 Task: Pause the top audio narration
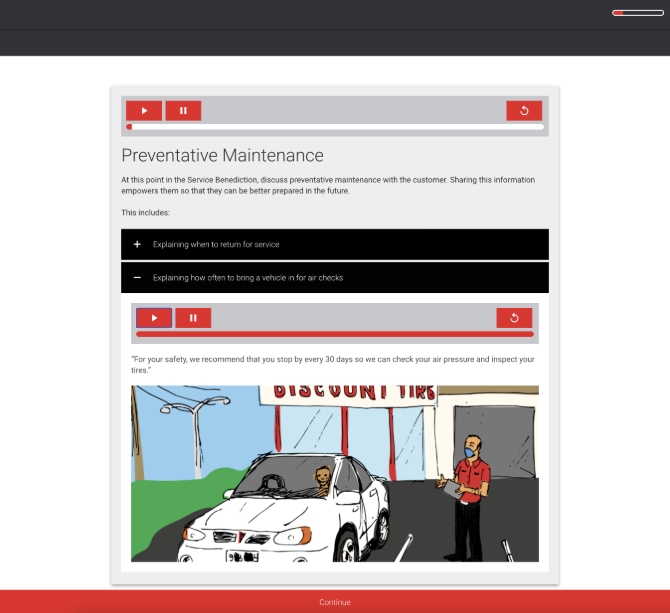point(183,111)
